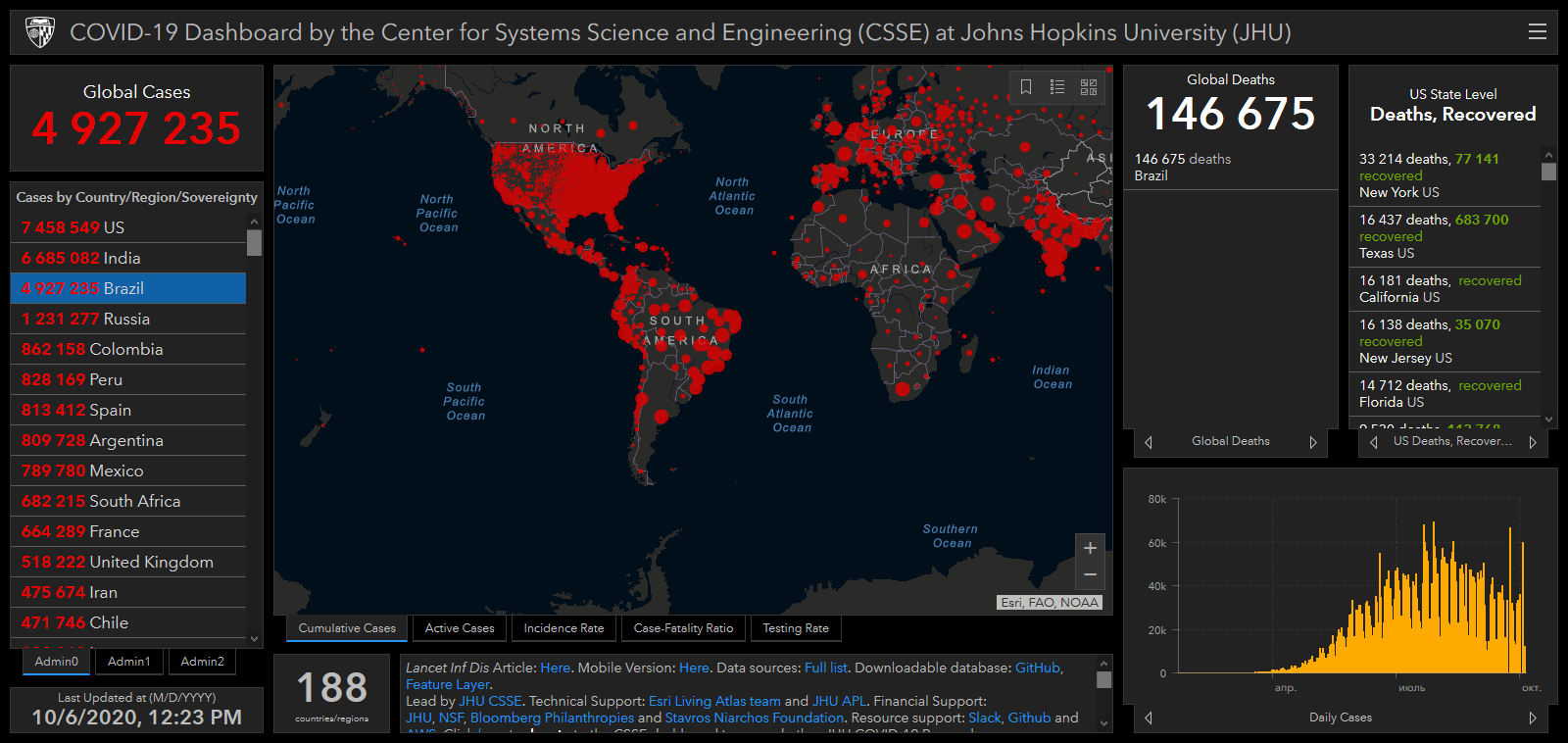Click the bookmarks icon on the map
Viewport: 1568px width, 743px height.
pyautogui.click(x=1026, y=87)
